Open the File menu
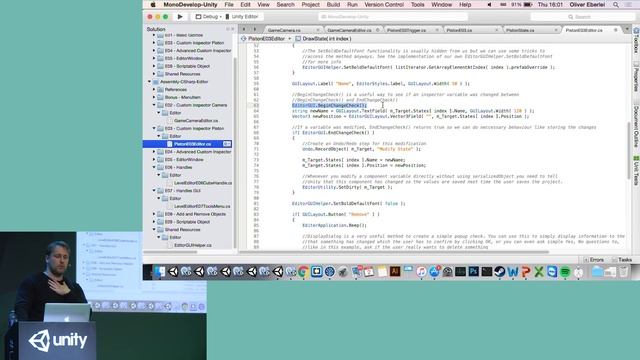Image resolution: width=640 pixels, height=360 pixels. (x=229, y=4)
